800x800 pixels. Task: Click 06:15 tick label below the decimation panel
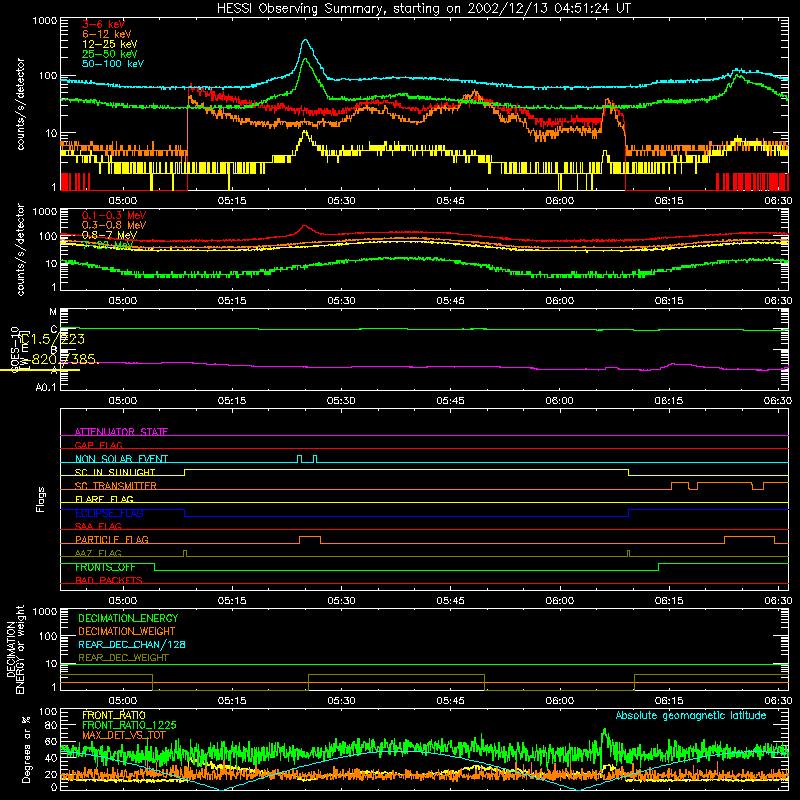[669, 701]
